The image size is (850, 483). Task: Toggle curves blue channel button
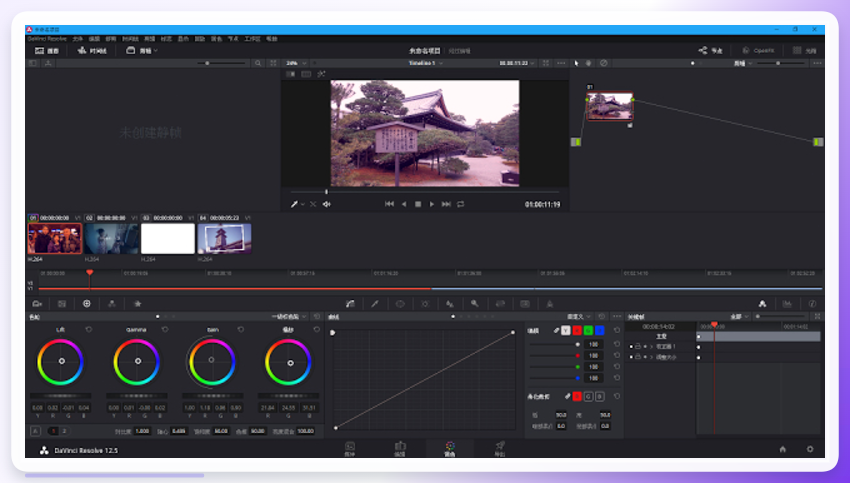[600, 330]
